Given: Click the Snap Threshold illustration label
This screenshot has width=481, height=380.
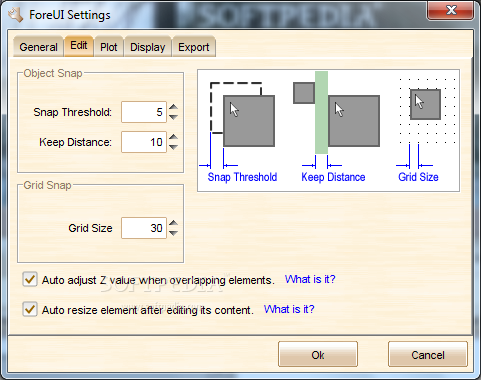Looking at the screenshot, I should pyautogui.click(x=242, y=177).
